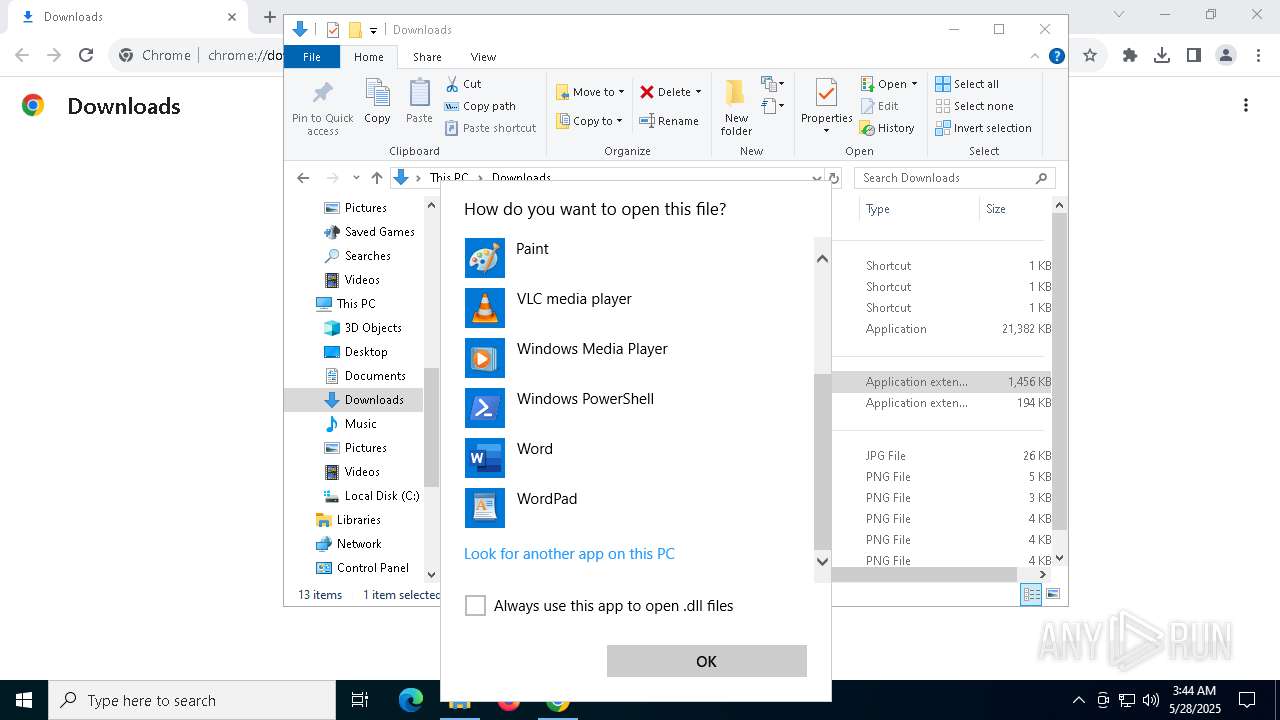
Task: Switch to large icons view button
Action: click(1052, 594)
